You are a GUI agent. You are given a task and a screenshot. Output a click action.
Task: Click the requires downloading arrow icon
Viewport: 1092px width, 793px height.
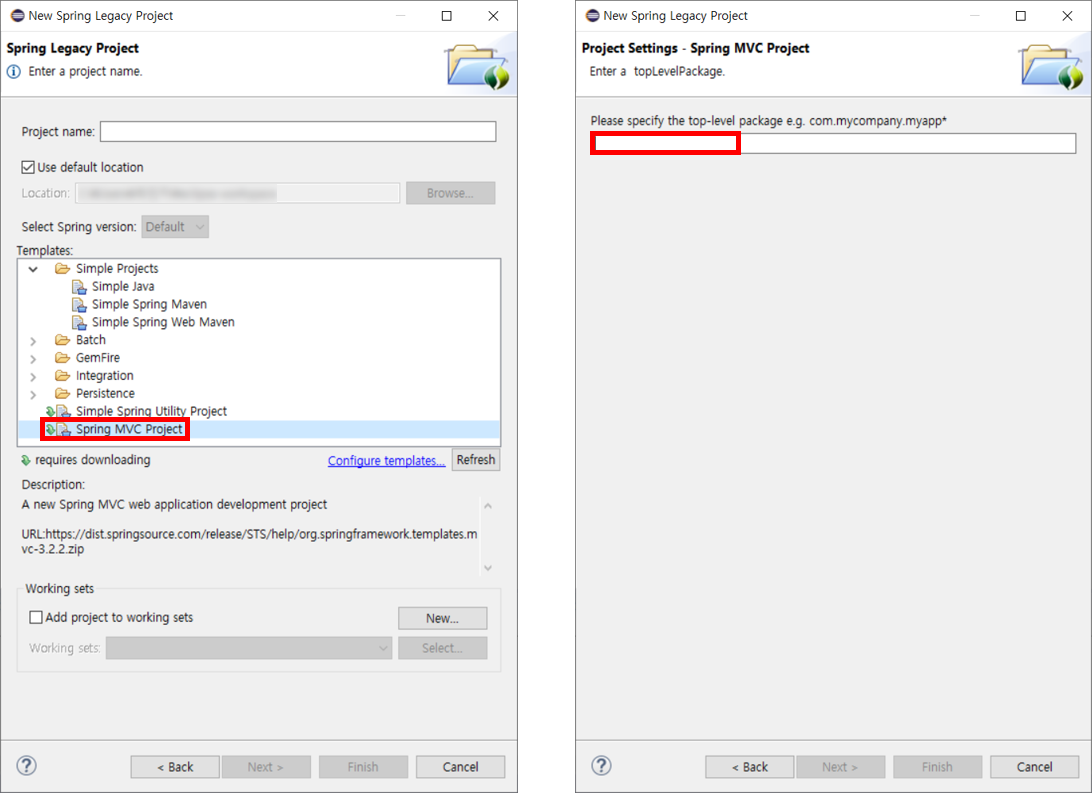[x=26, y=460]
